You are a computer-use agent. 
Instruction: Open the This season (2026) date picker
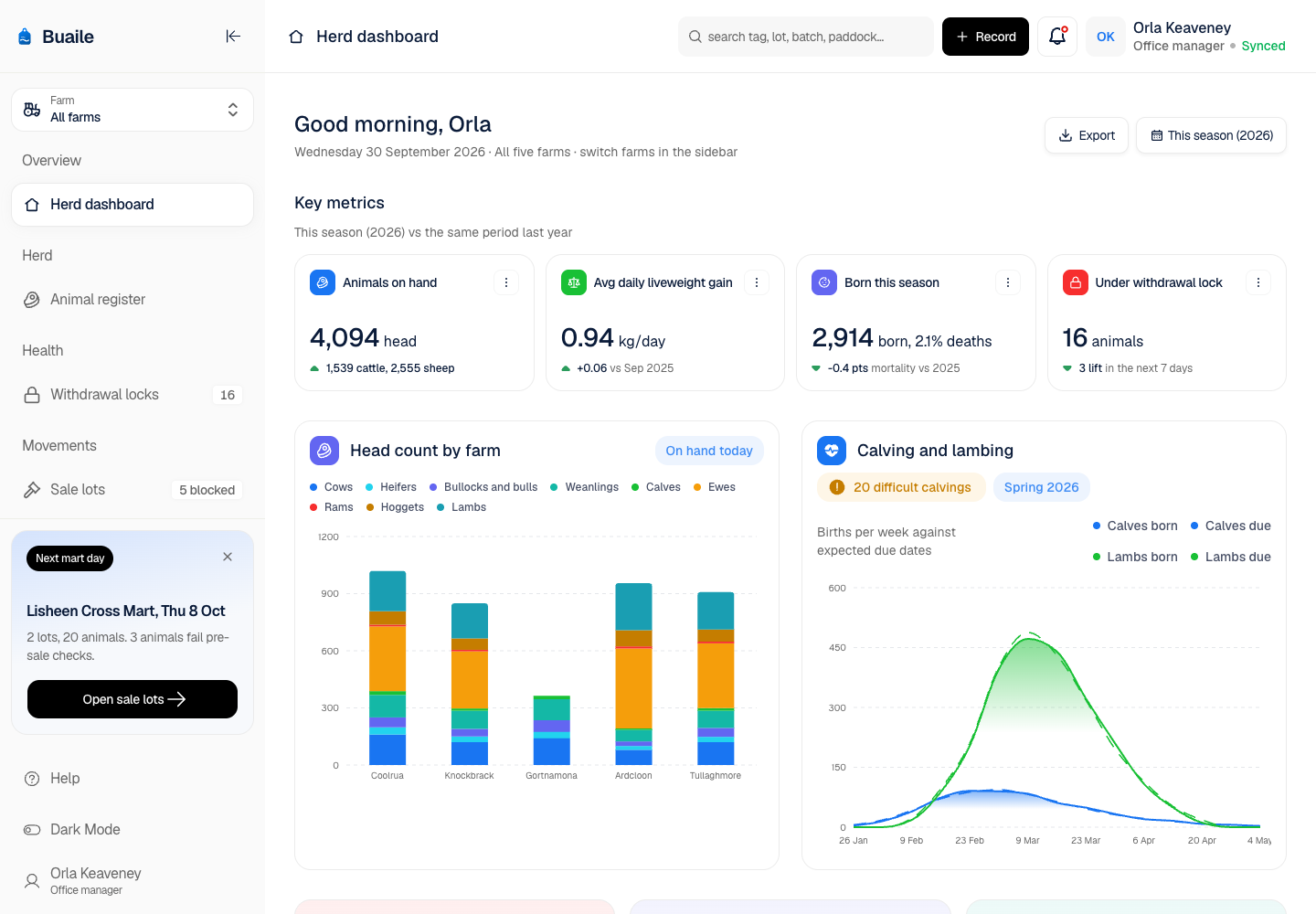(x=1211, y=135)
